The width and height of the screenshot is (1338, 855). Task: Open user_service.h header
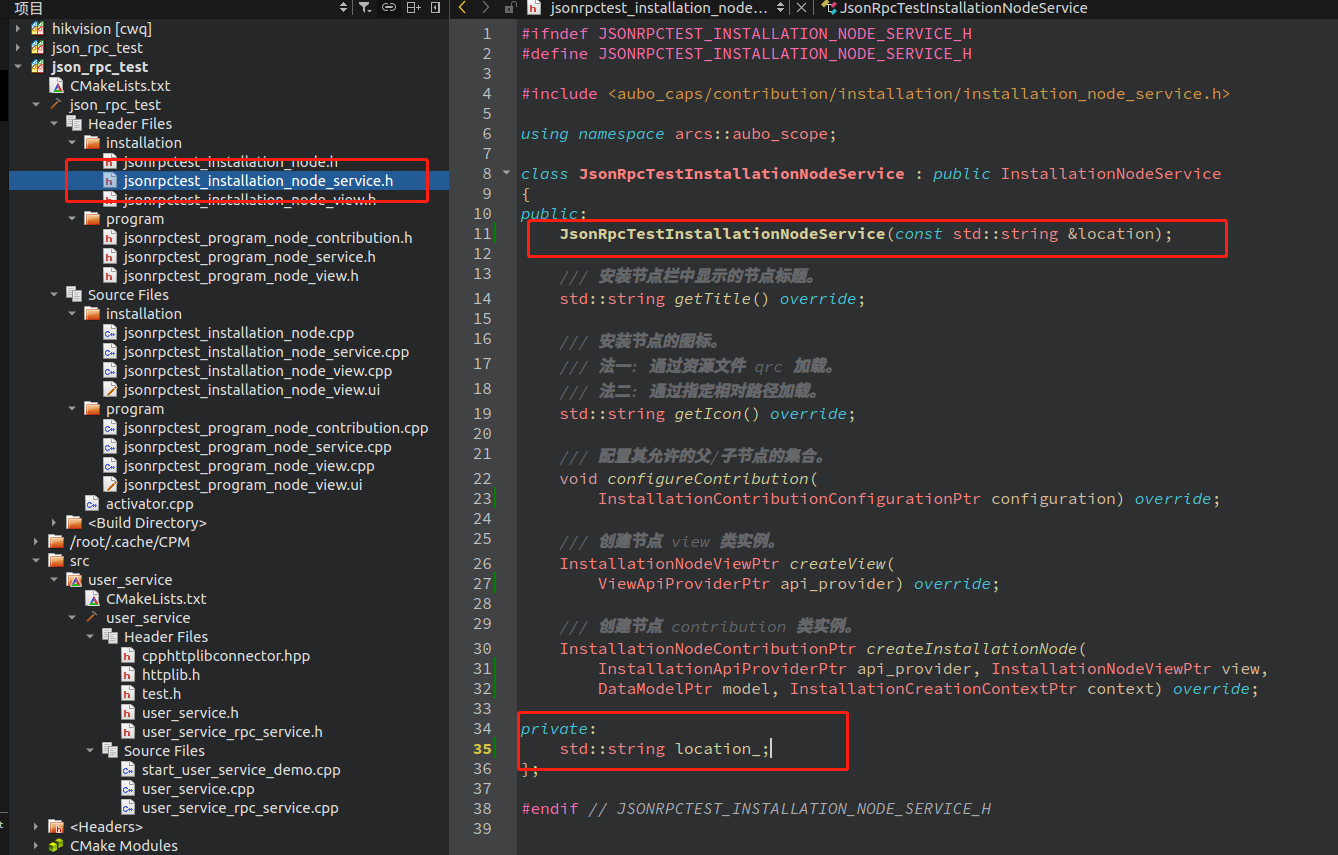pos(190,713)
